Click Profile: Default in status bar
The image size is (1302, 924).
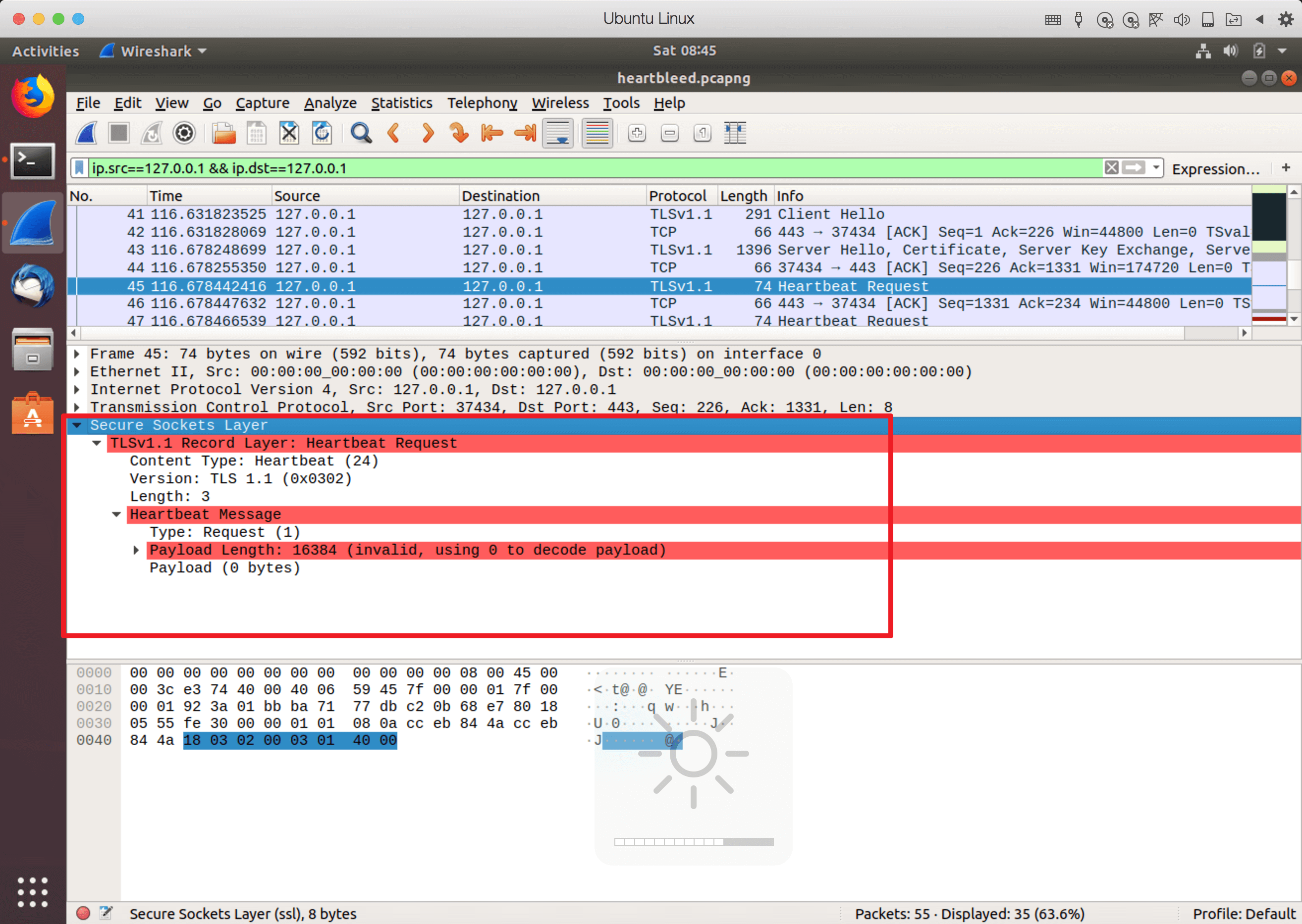click(x=1244, y=913)
